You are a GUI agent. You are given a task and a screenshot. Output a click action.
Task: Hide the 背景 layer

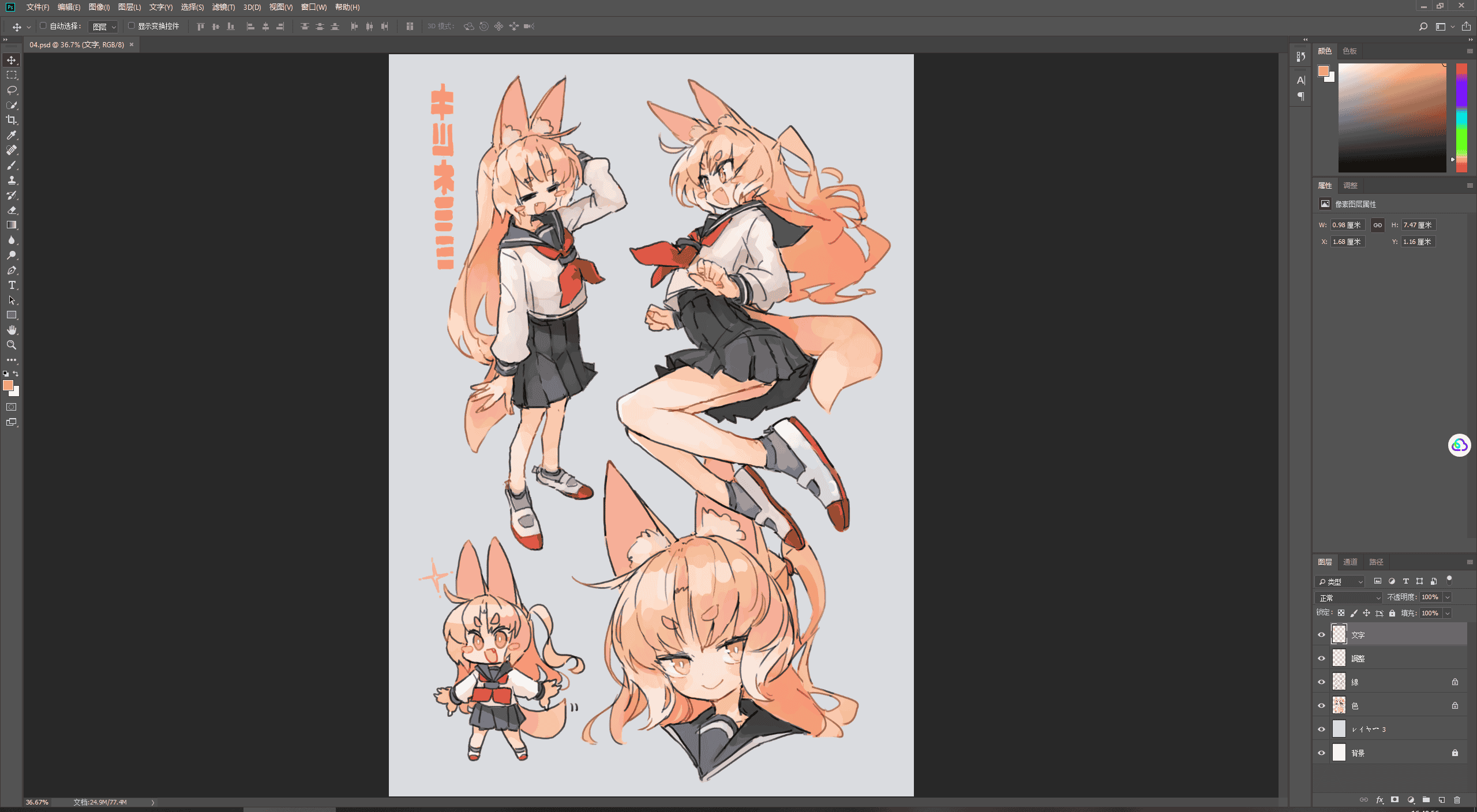1322,753
